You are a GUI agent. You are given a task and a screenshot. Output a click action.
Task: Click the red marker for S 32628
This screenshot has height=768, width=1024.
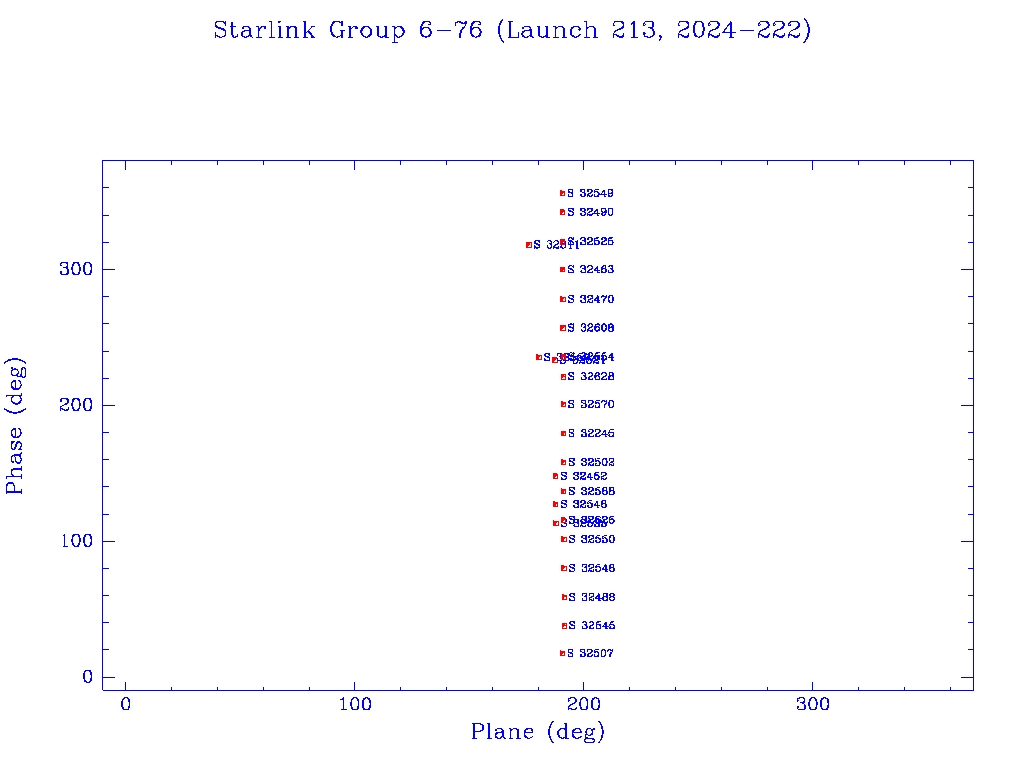tap(563, 377)
